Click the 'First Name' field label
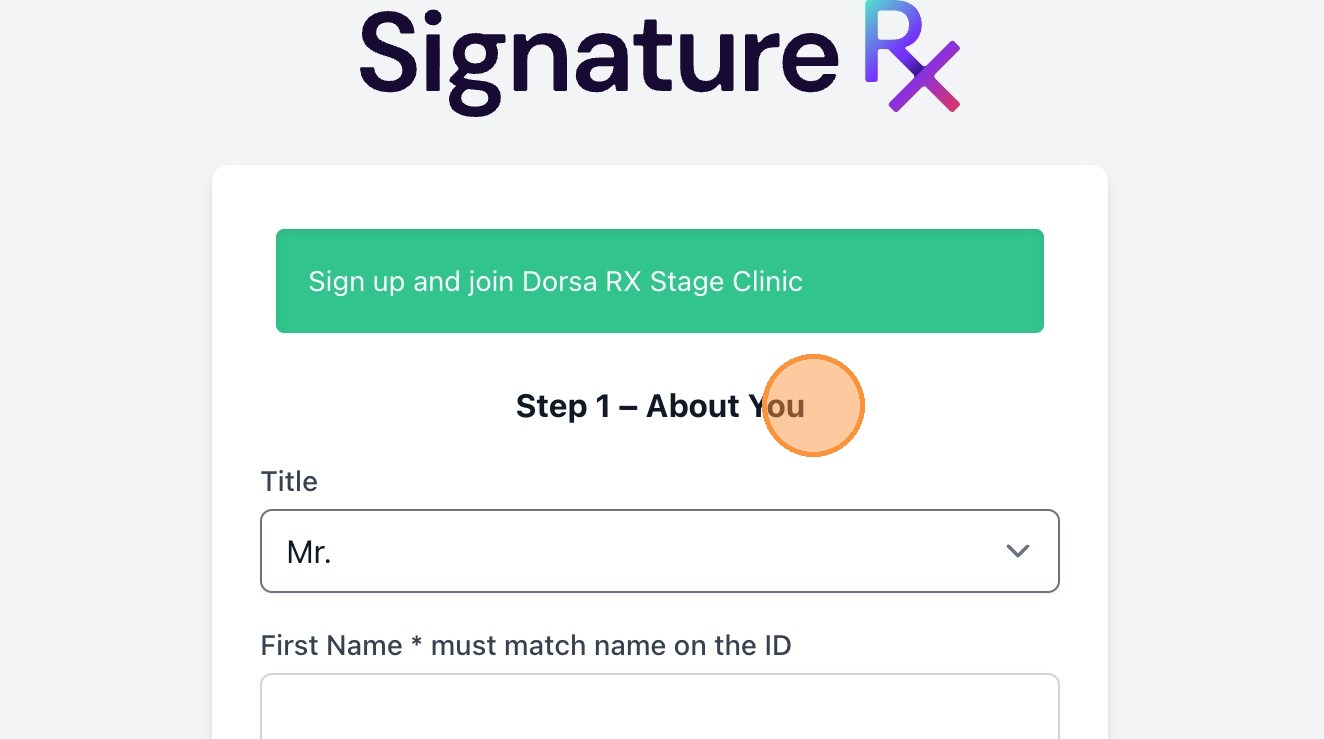Viewport: 1324px width, 739px height. tap(331, 645)
